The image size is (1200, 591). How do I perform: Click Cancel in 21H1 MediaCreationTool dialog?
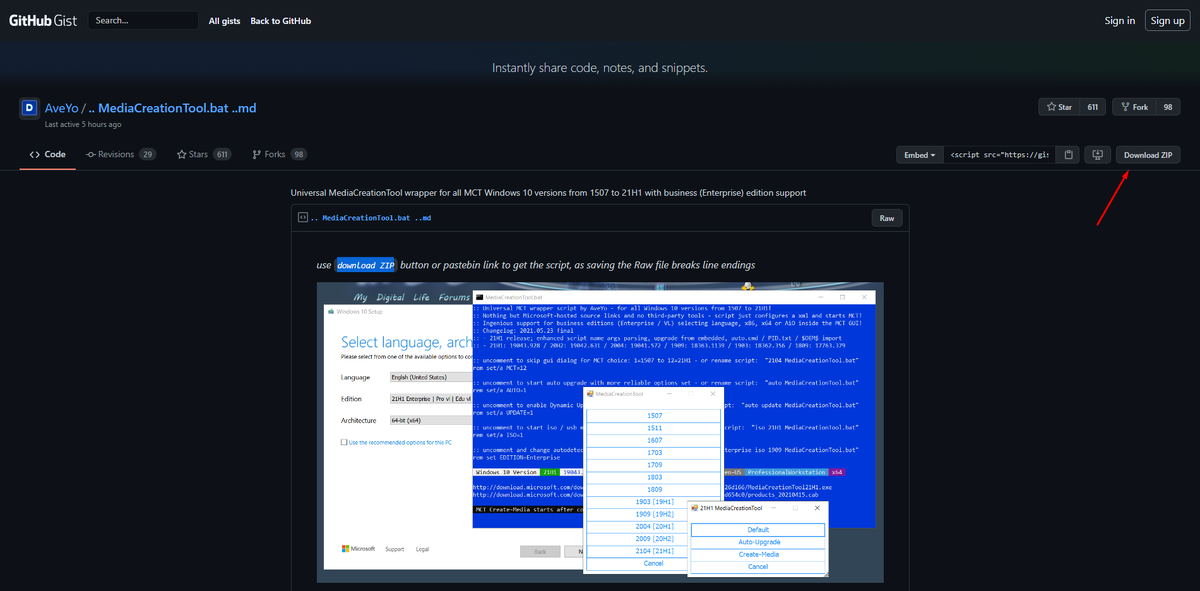758,567
